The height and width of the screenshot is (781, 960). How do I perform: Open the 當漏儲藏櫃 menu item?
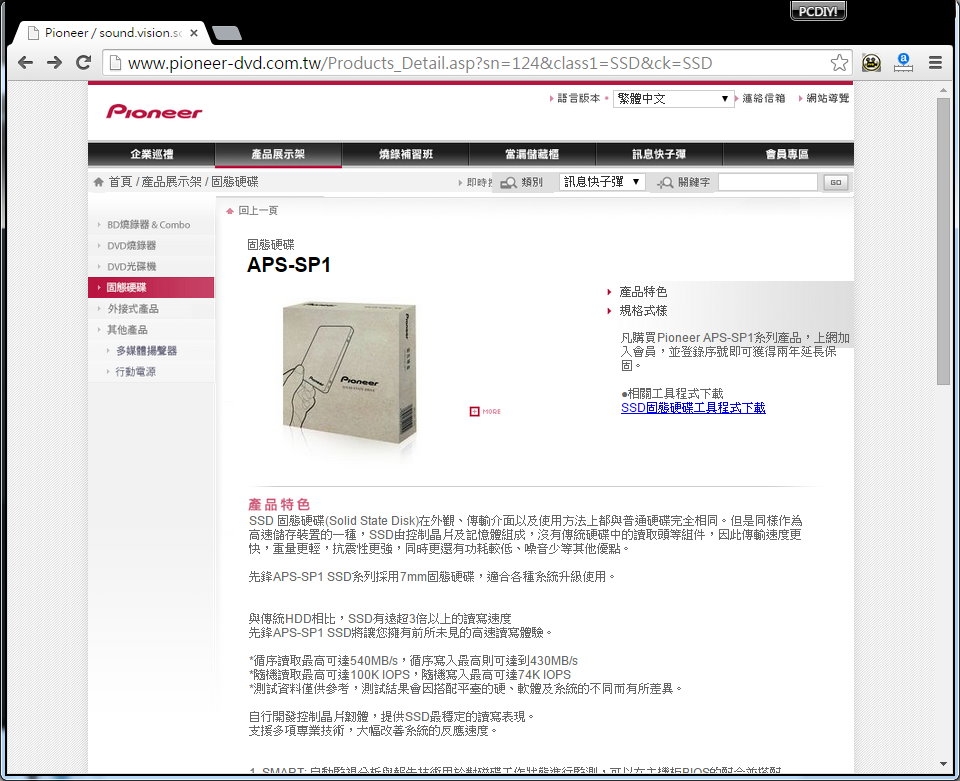[532, 154]
